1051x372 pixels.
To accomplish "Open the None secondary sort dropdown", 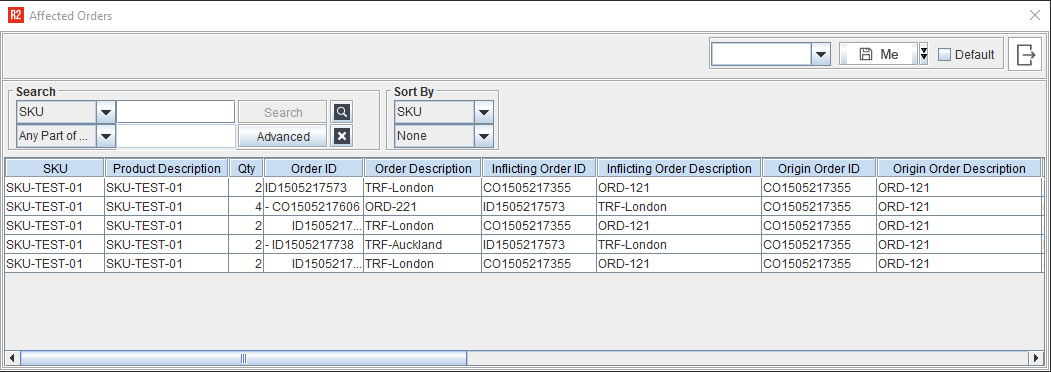I will (484, 136).
